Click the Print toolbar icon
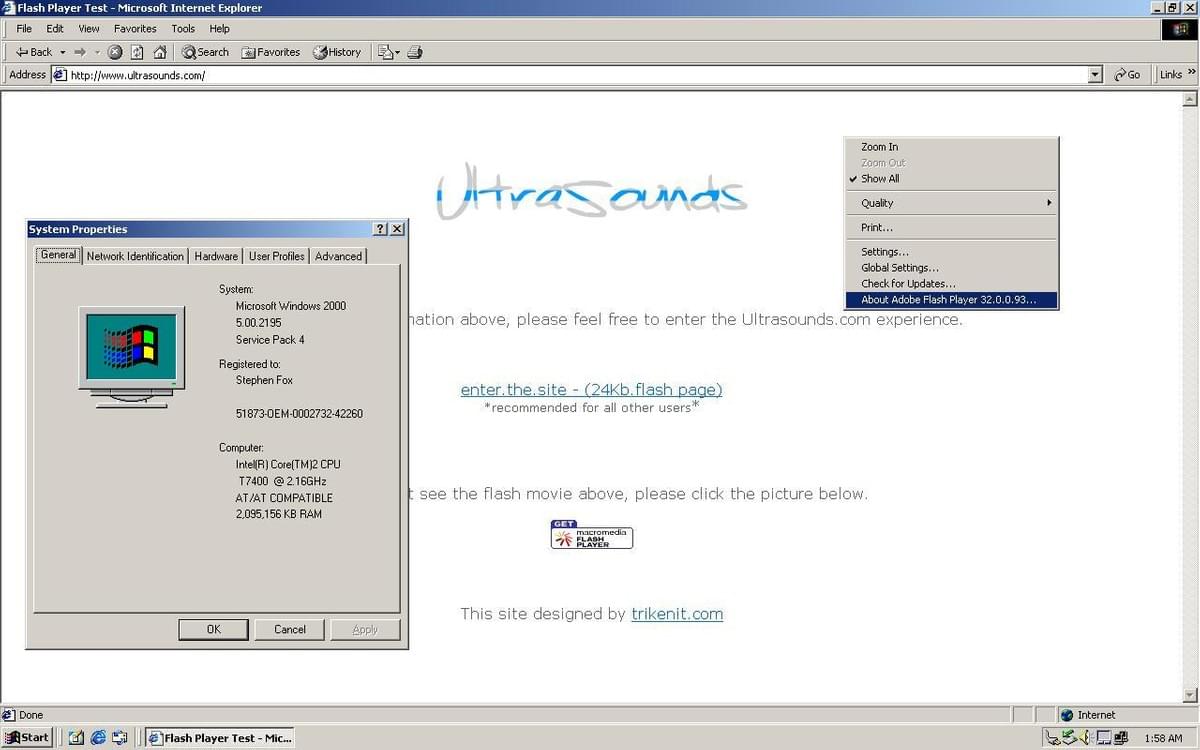Image resolution: width=1200 pixels, height=750 pixels. pos(415,52)
